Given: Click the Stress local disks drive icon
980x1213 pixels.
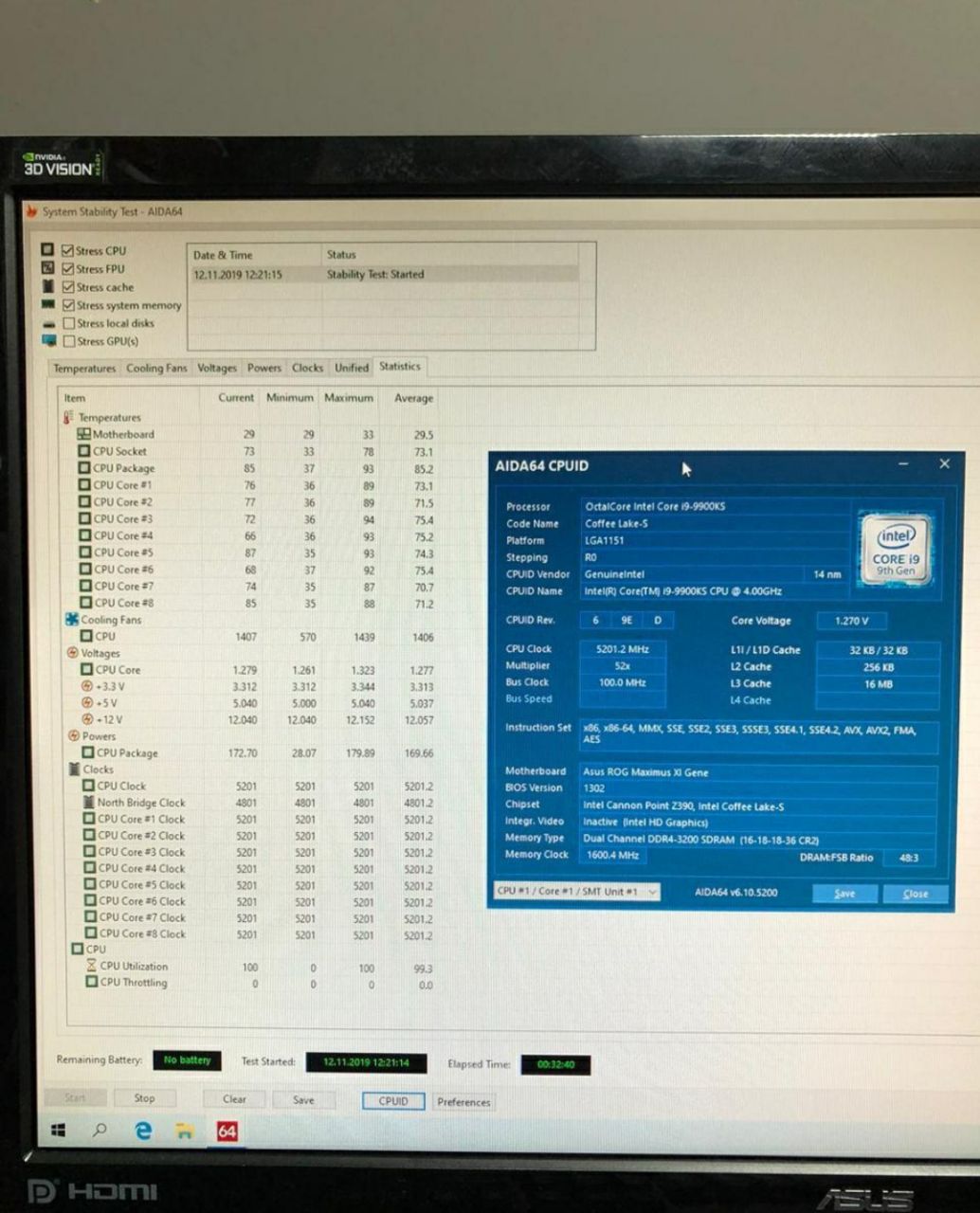Looking at the screenshot, I should pyautogui.click(x=49, y=323).
